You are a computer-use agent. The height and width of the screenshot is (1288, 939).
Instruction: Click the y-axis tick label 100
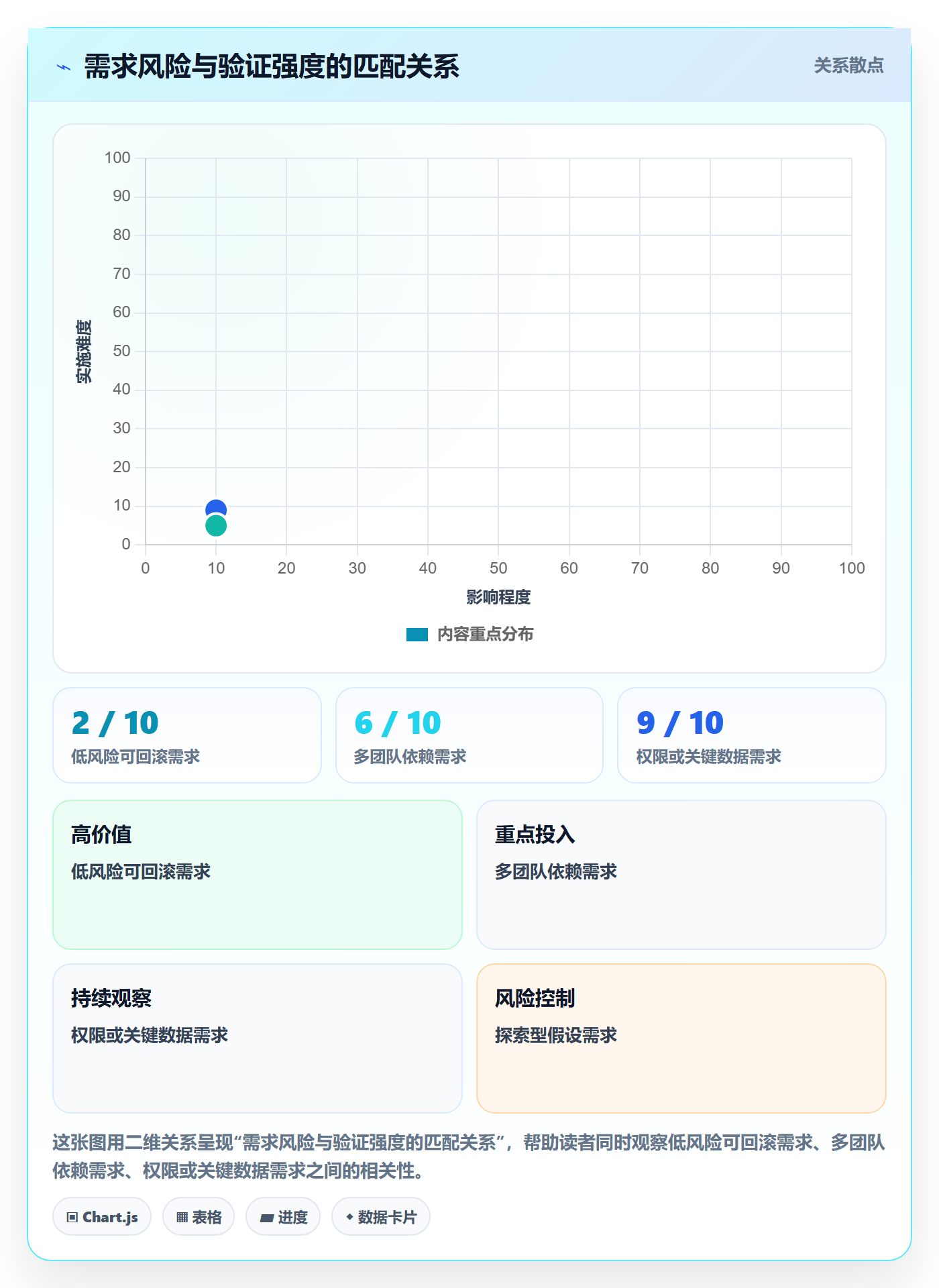[x=117, y=158]
